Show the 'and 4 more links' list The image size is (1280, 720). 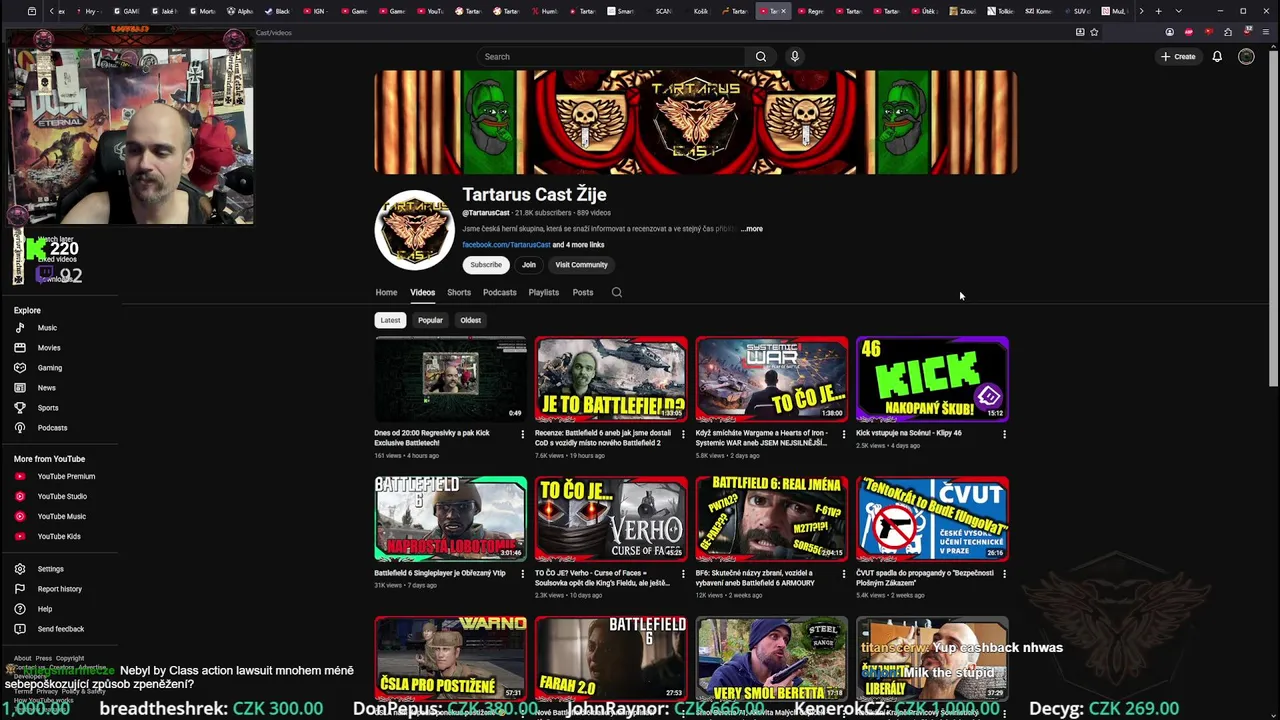tap(579, 245)
